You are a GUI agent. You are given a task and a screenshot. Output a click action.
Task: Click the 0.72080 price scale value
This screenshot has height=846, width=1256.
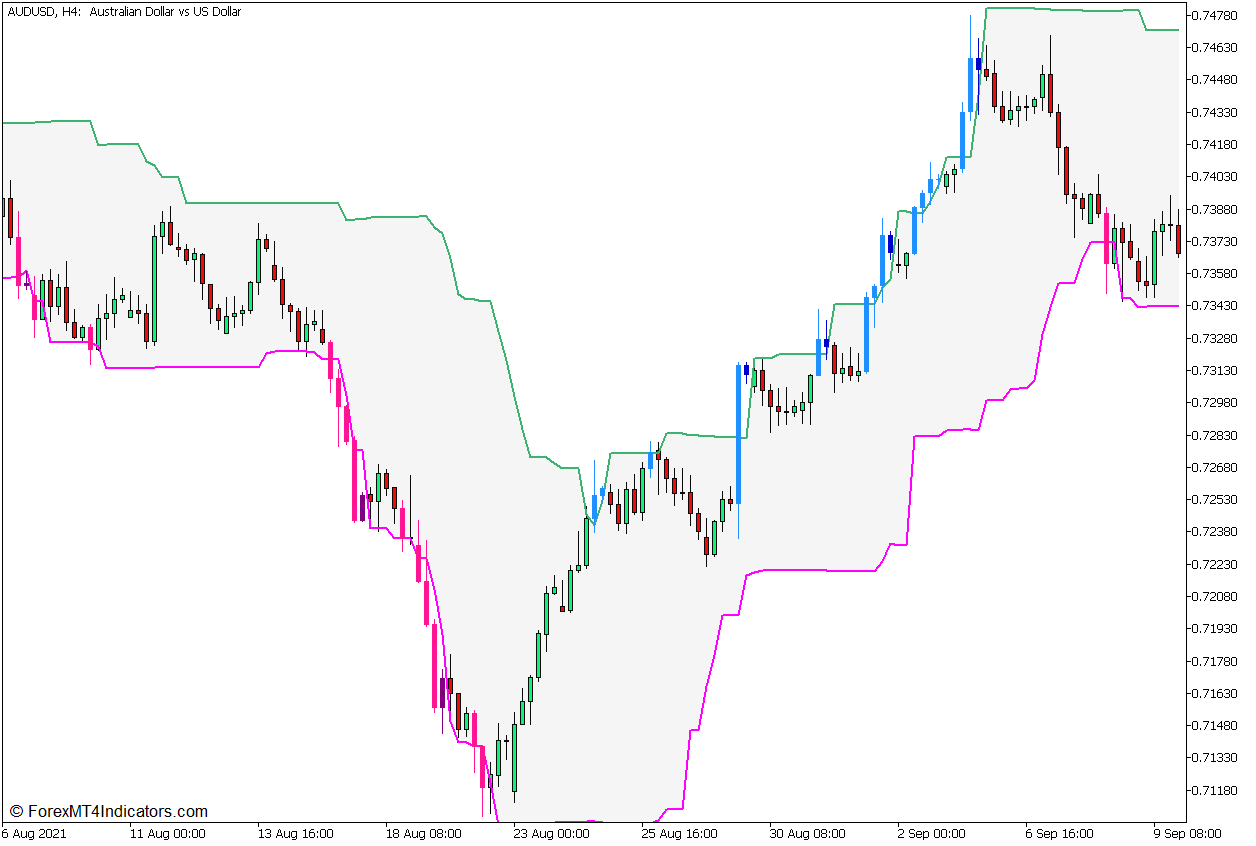click(x=1215, y=596)
